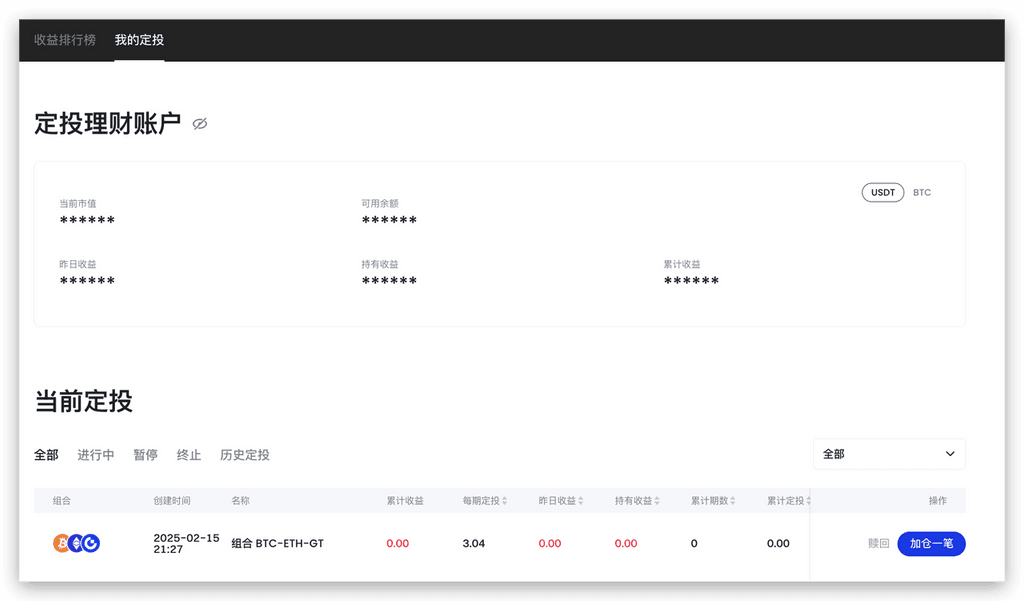
Task: Click the Ethereum coin icon in the portfolio row
Action: point(76,543)
